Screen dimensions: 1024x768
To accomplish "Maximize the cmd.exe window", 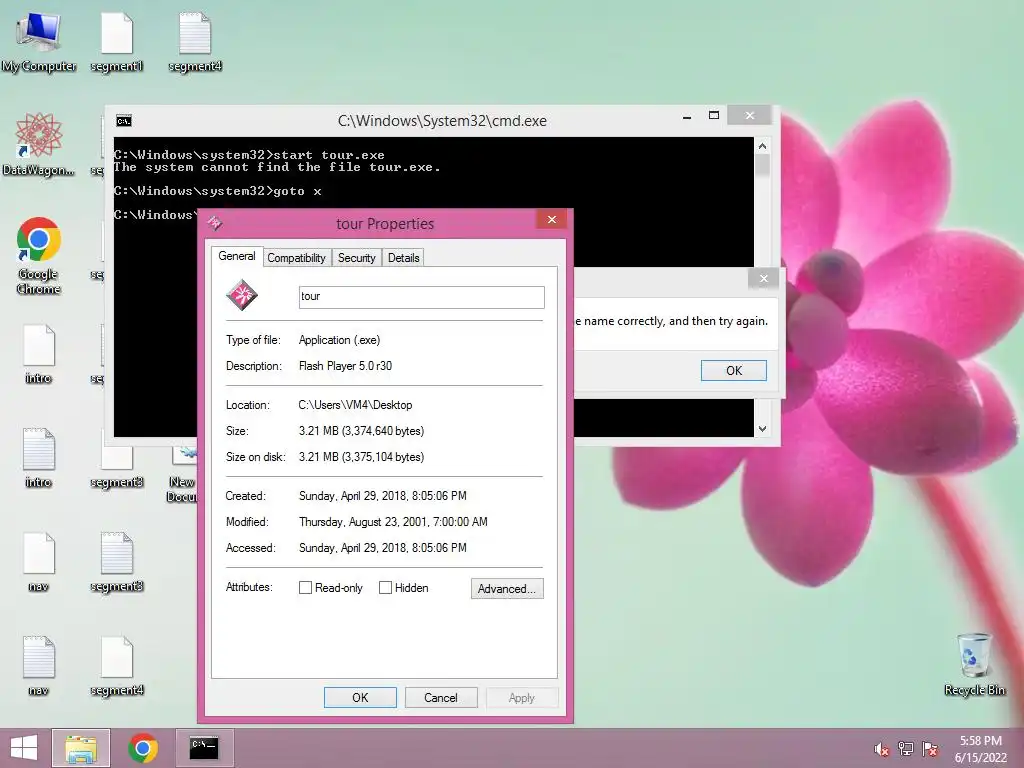I will [x=714, y=116].
